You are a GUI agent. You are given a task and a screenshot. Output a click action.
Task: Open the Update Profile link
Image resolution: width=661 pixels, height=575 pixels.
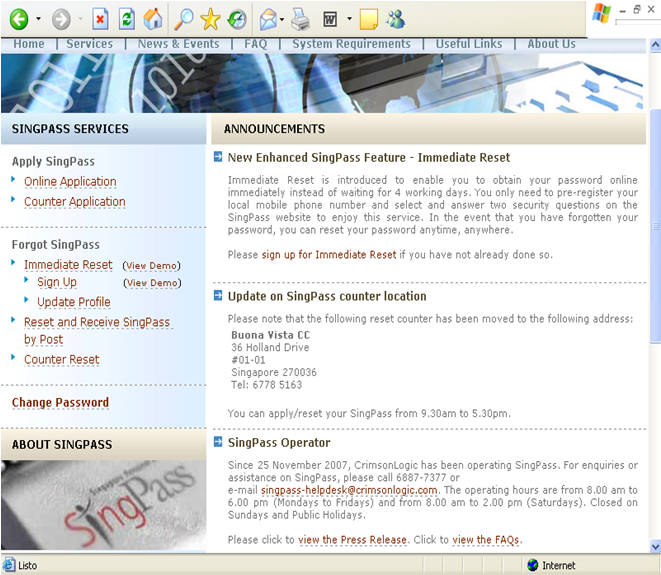click(x=74, y=302)
